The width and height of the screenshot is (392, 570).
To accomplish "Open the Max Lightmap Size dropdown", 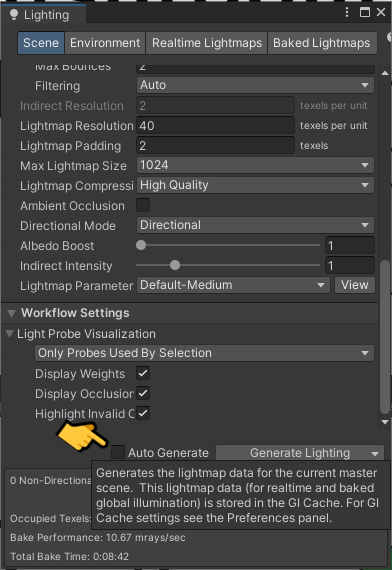I will click(x=255, y=165).
